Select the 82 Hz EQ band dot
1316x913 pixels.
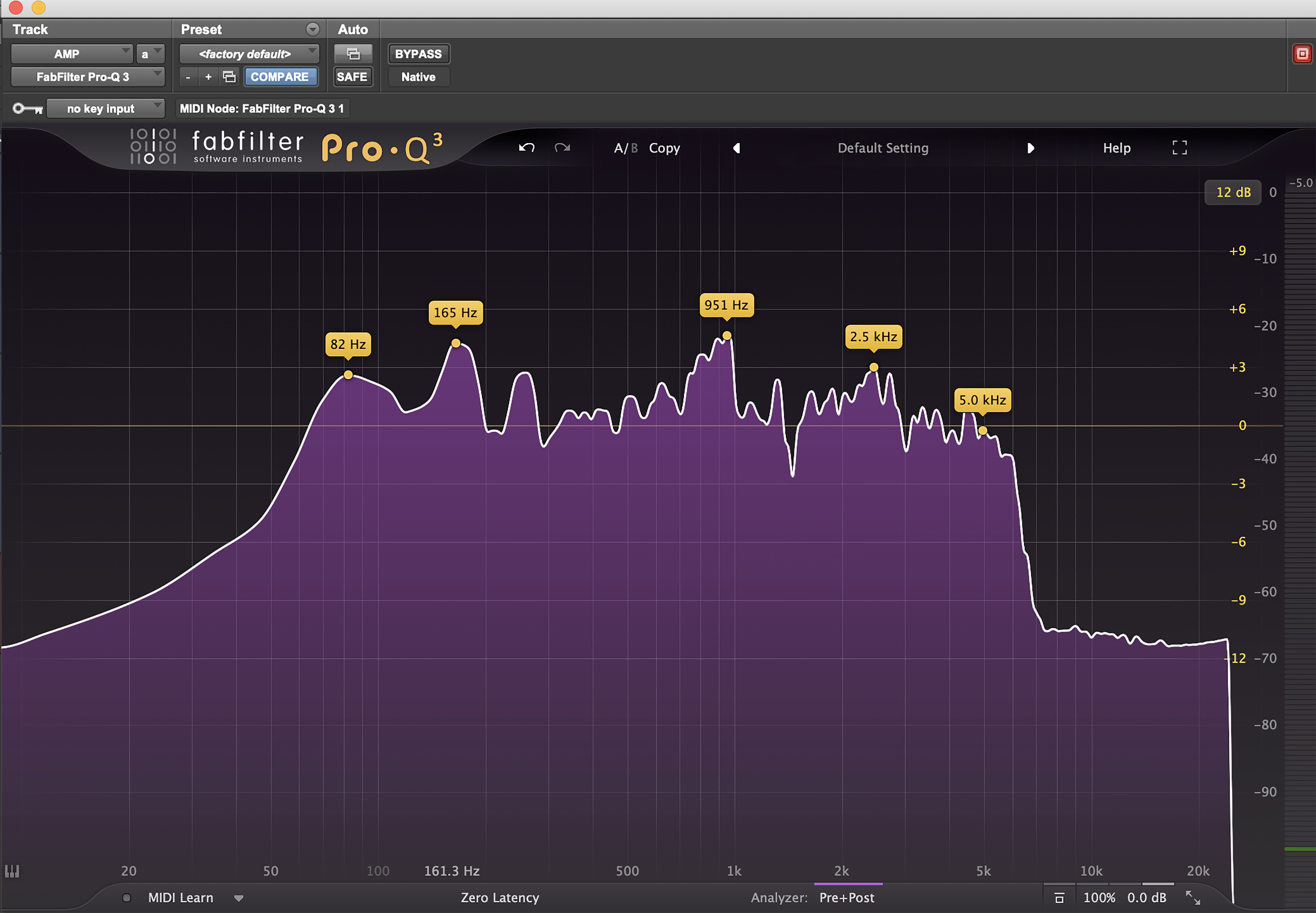(x=348, y=375)
